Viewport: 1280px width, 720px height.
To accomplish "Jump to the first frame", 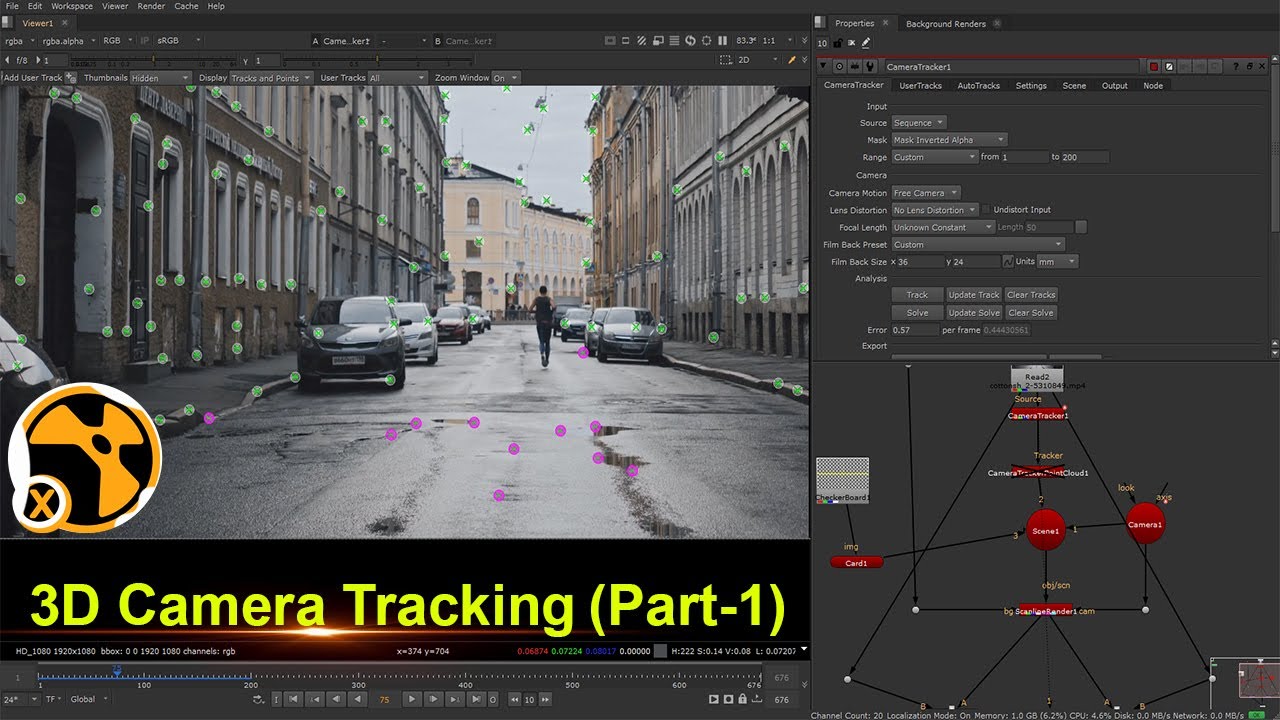I will 293,699.
